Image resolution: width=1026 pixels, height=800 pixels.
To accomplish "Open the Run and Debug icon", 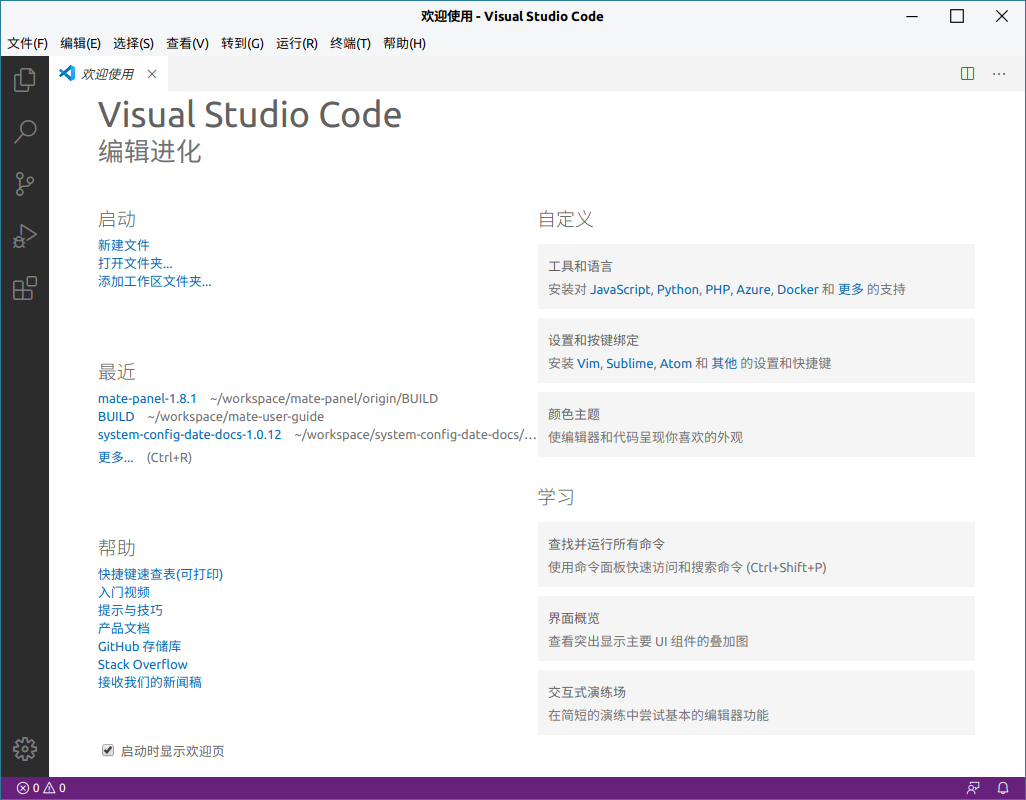I will 24,236.
